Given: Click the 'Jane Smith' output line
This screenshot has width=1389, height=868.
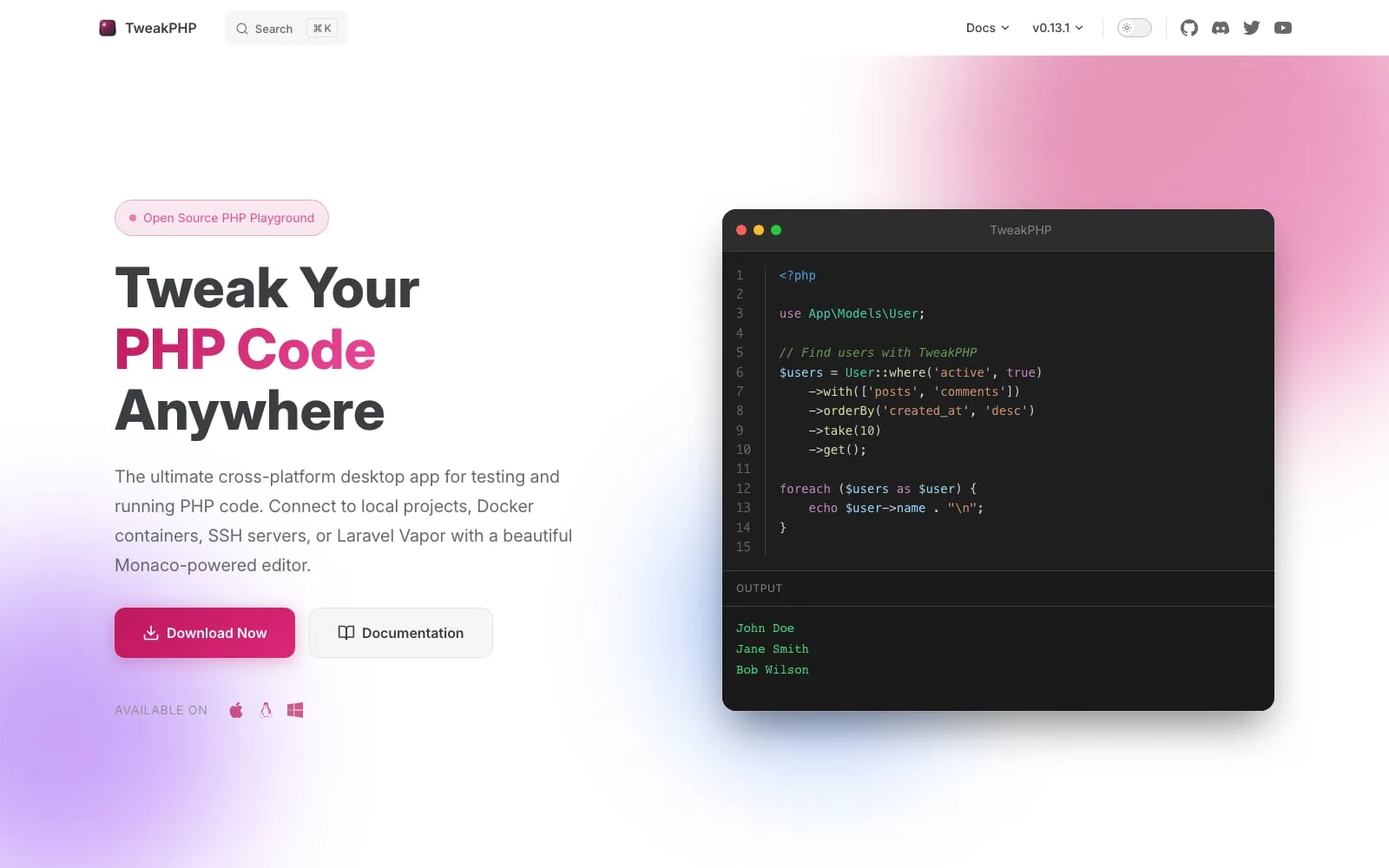Looking at the screenshot, I should (773, 649).
